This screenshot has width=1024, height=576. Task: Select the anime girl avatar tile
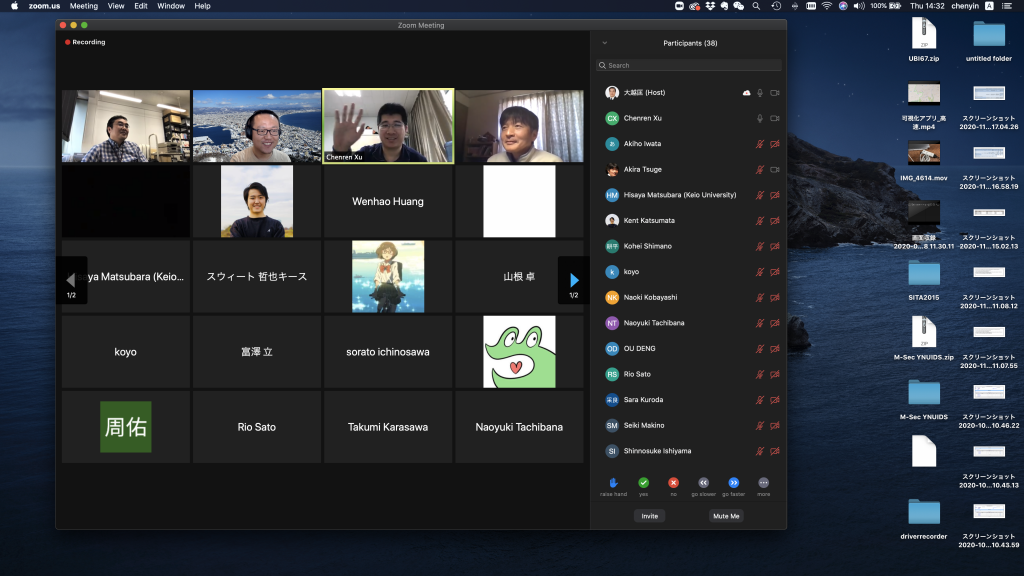[x=388, y=276]
